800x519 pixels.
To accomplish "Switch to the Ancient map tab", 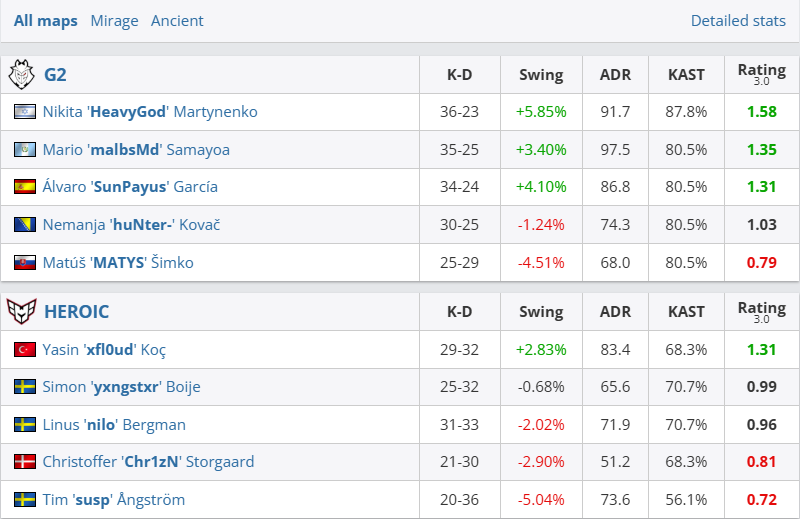I will click(x=177, y=21).
